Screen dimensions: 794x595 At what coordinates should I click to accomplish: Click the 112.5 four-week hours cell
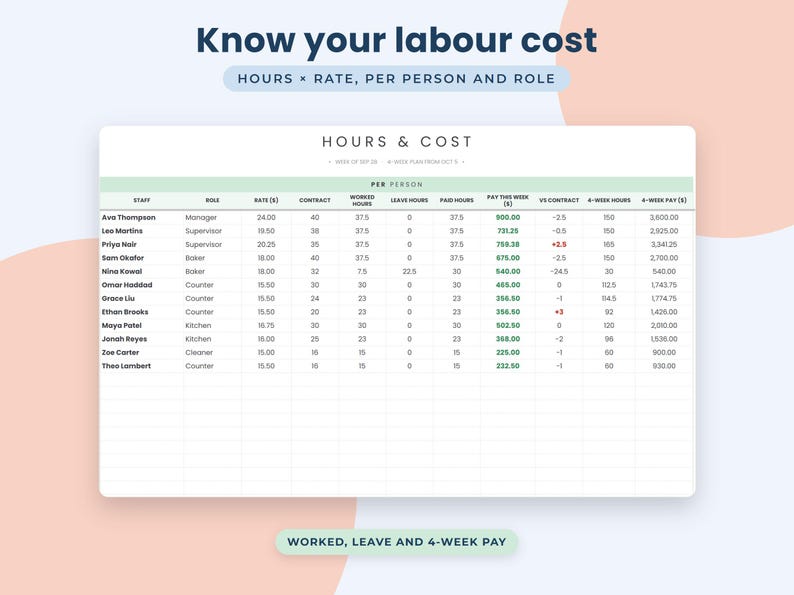609,285
